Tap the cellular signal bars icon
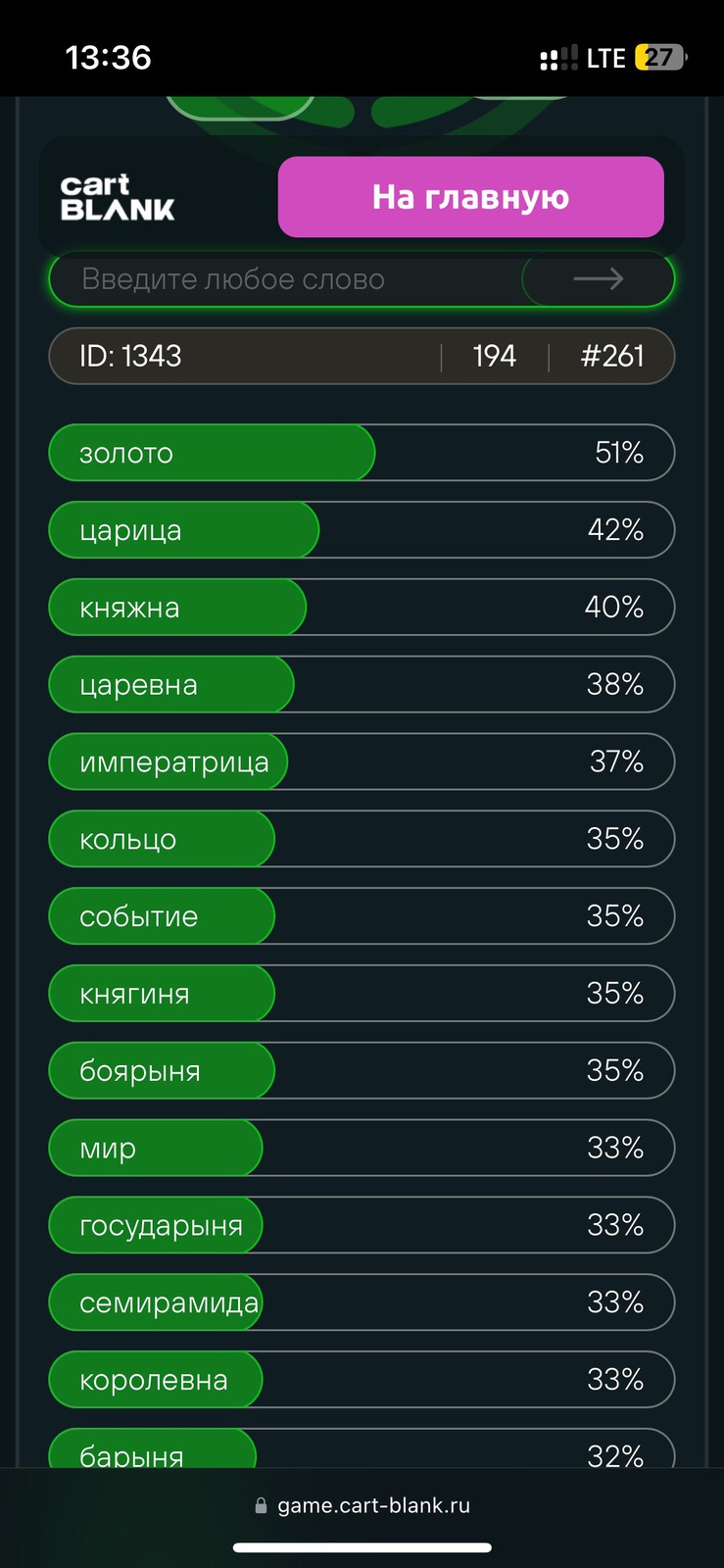 click(558, 58)
